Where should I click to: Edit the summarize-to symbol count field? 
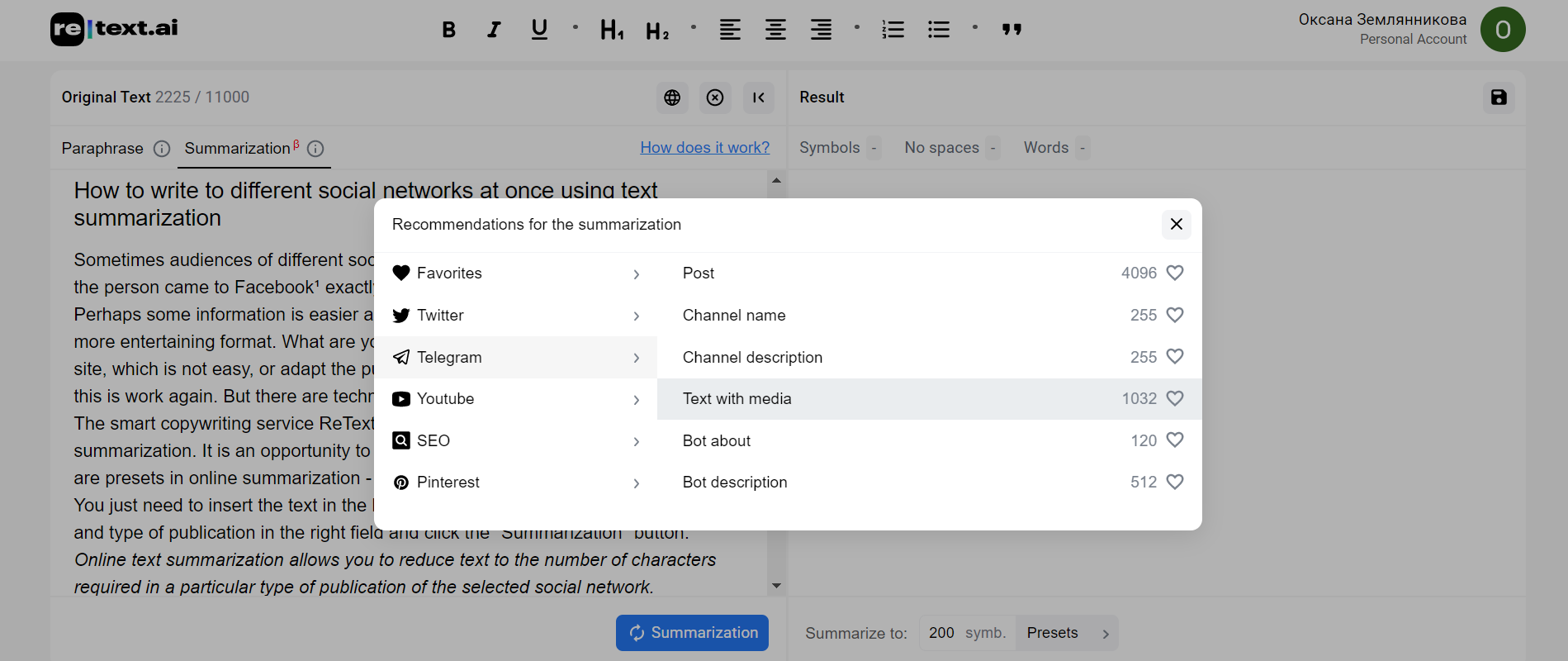pos(967,633)
